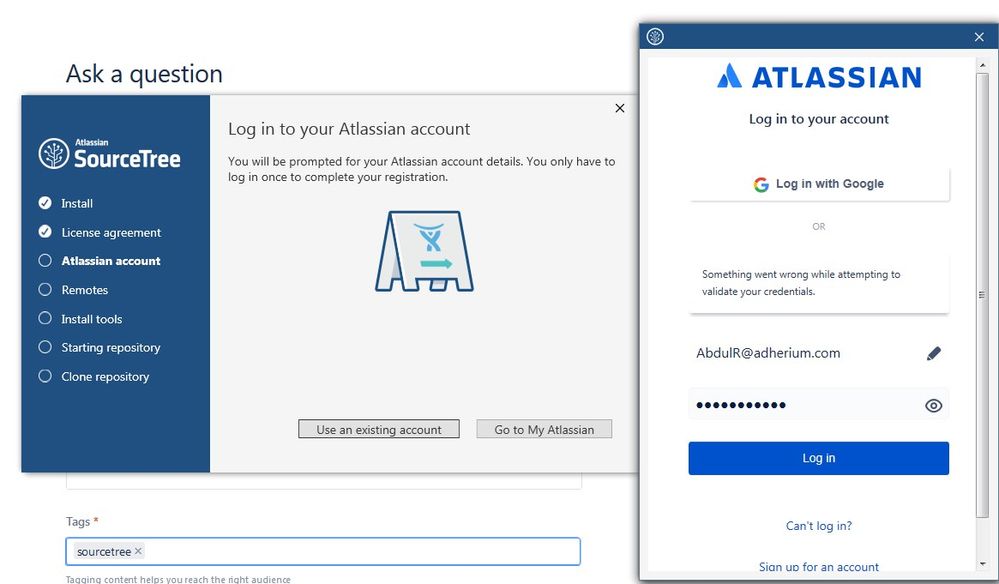Click the scrollbar up arrow in login window
This screenshot has height=584, width=999.
pyautogui.click(x=982, y=64)
